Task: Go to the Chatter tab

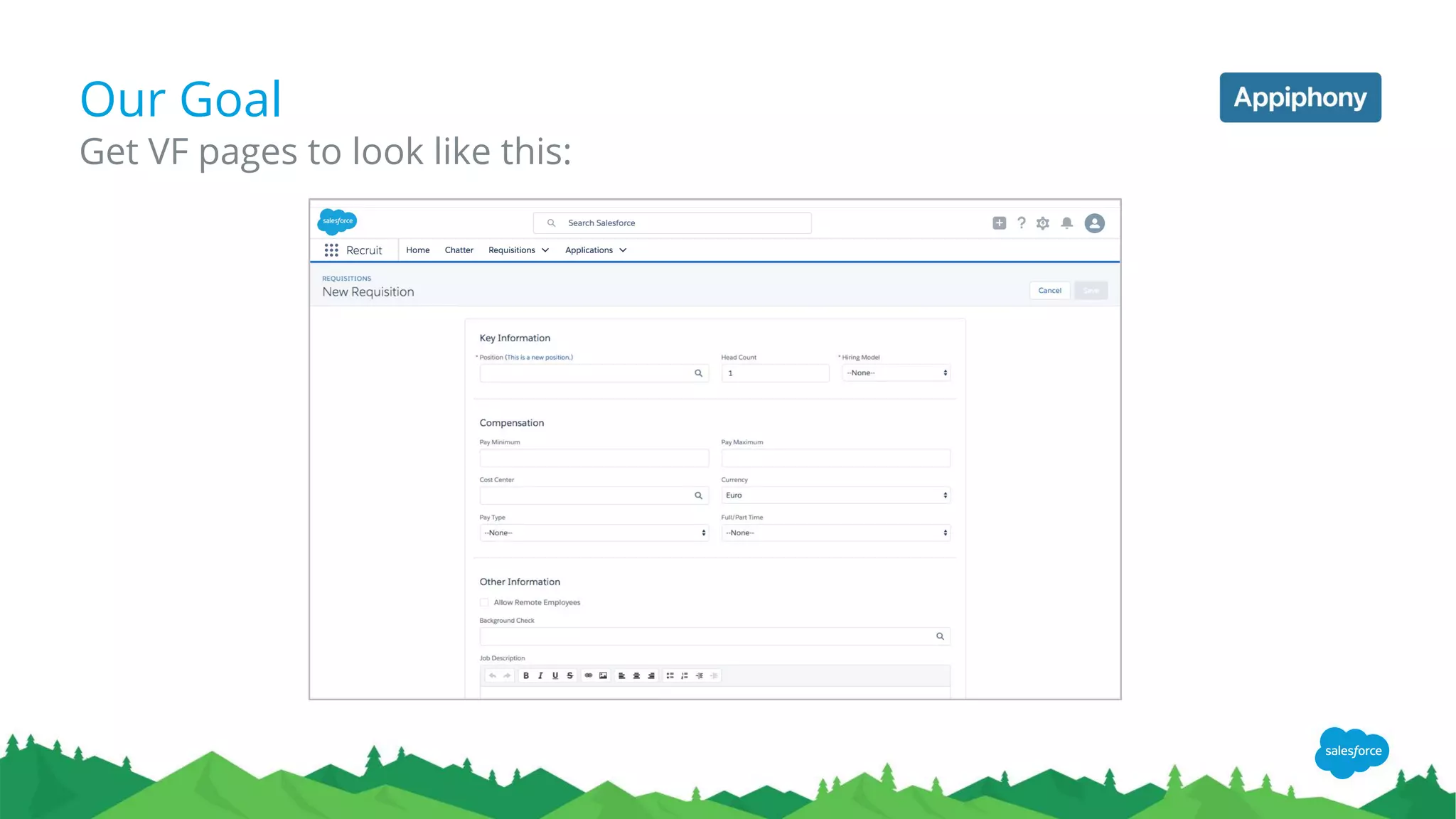Action: 459,250
